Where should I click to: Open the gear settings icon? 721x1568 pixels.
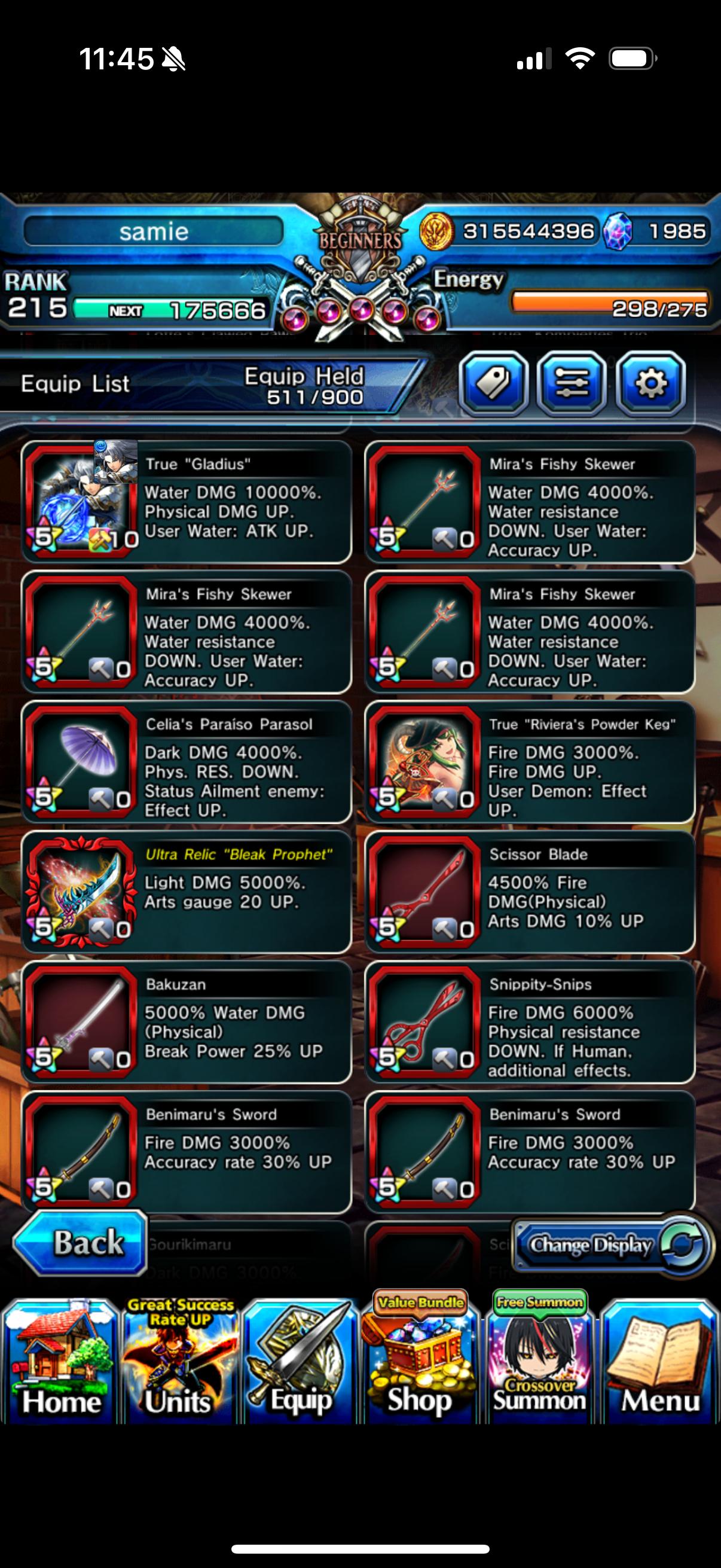[x=650, y=383]
